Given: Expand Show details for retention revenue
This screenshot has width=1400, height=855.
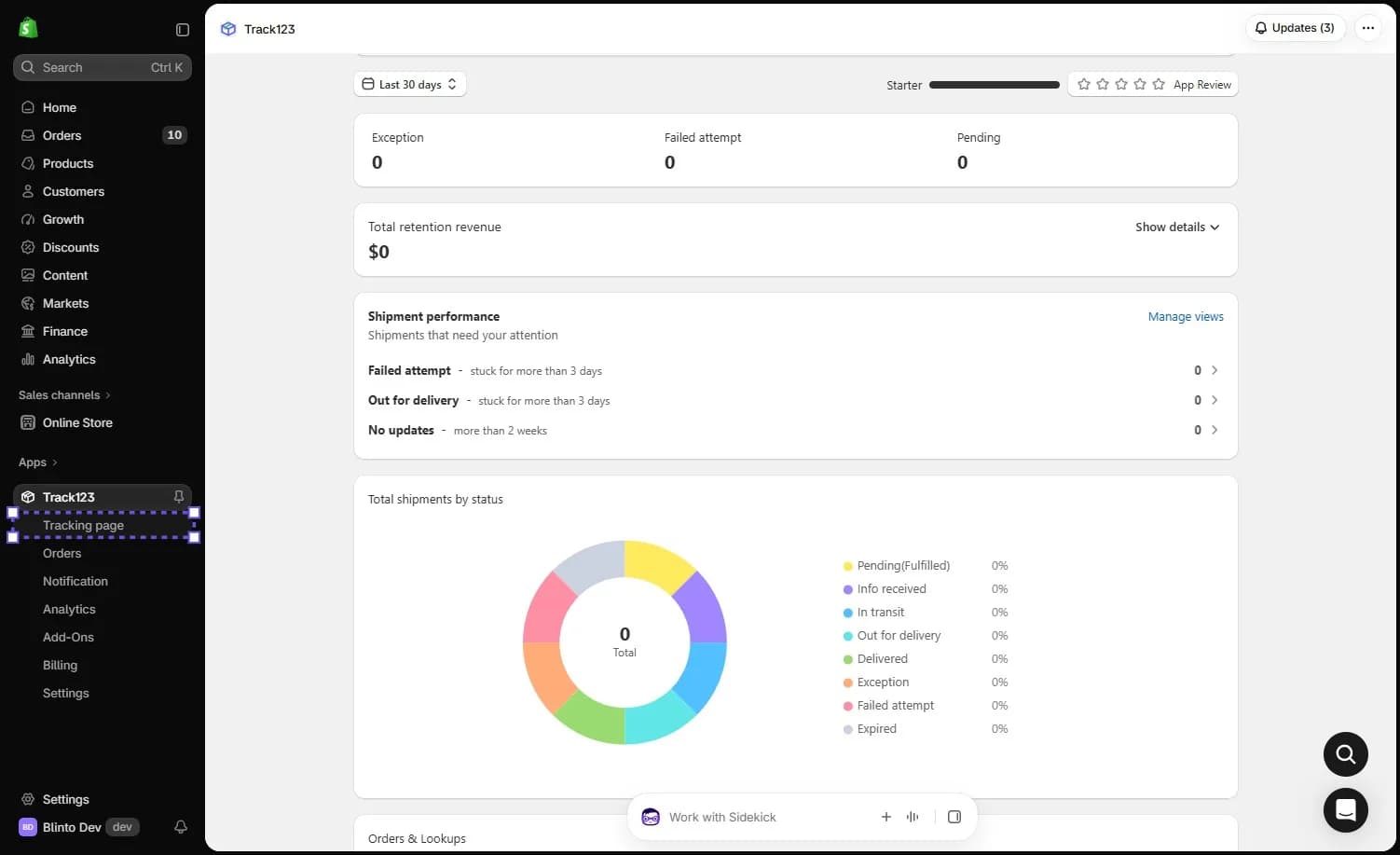Looking at the screenshot, I should (x=1177, y=227).
